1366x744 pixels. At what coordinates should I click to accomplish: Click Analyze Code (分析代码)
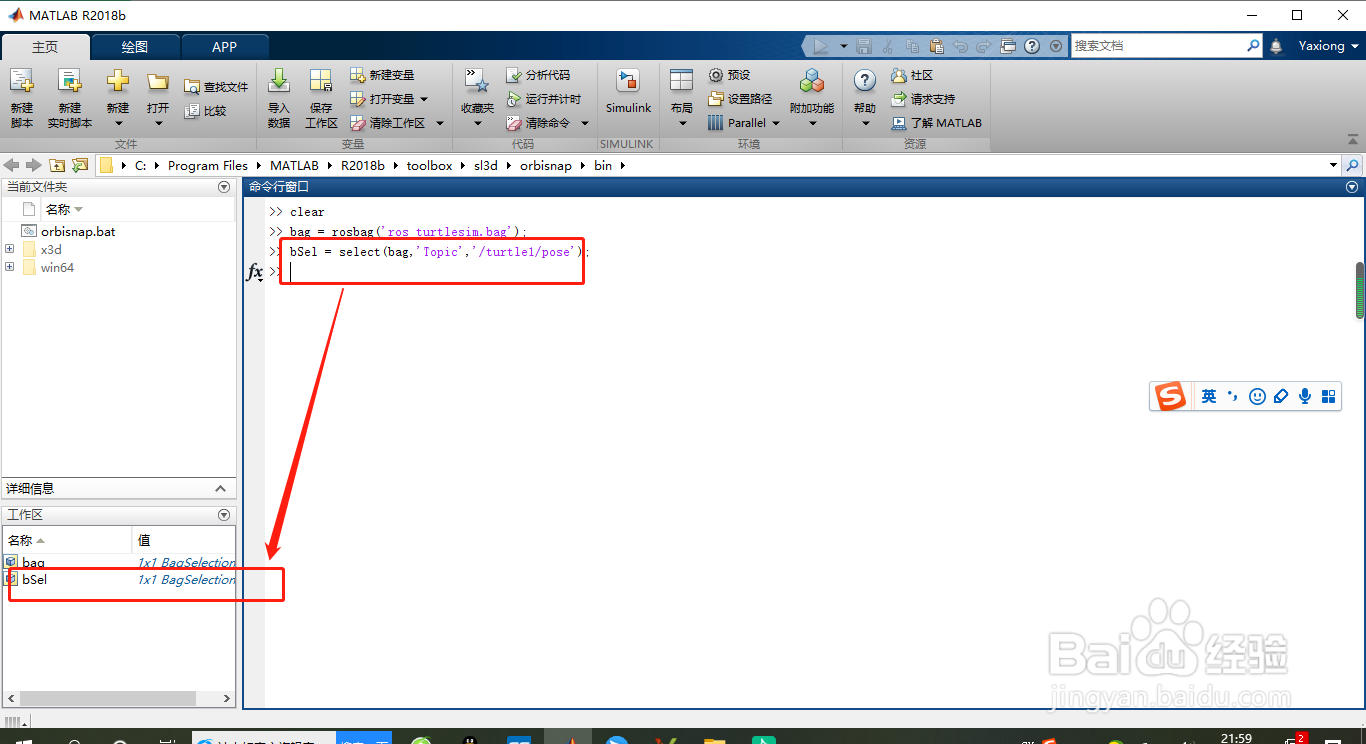pyautogui.click(x=538, y=75)
